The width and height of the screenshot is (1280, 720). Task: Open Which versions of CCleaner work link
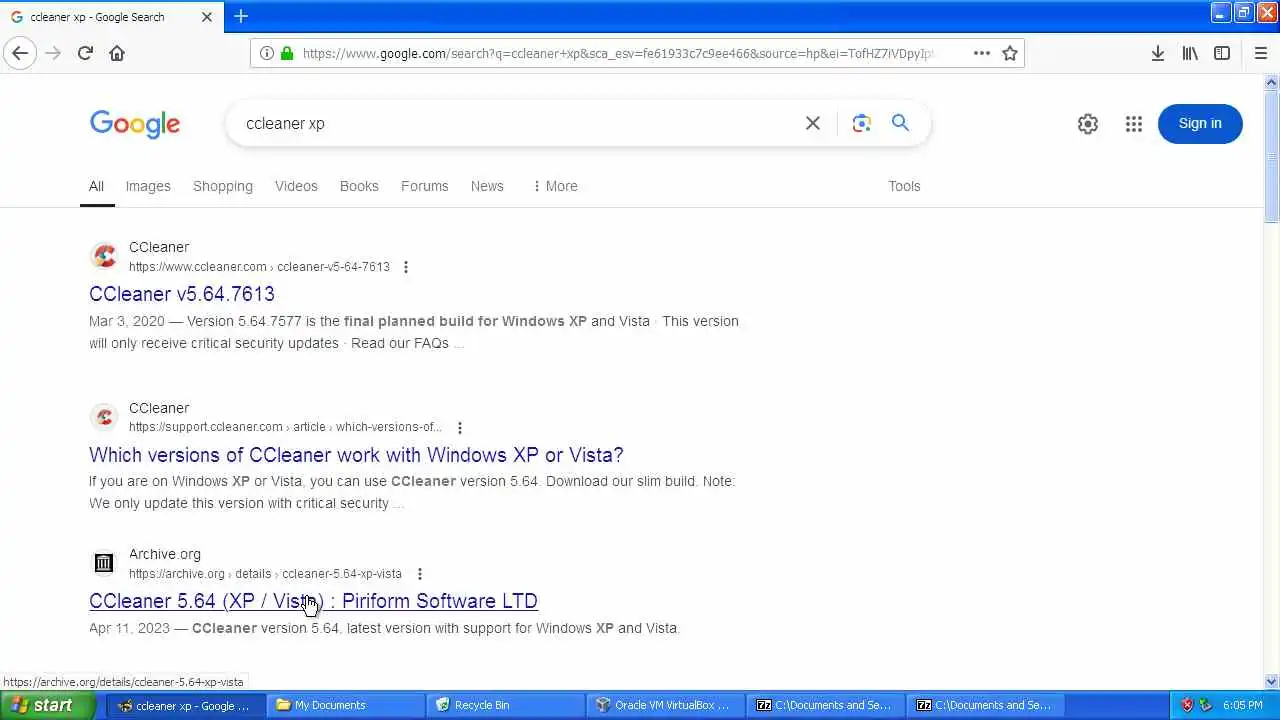356,455
